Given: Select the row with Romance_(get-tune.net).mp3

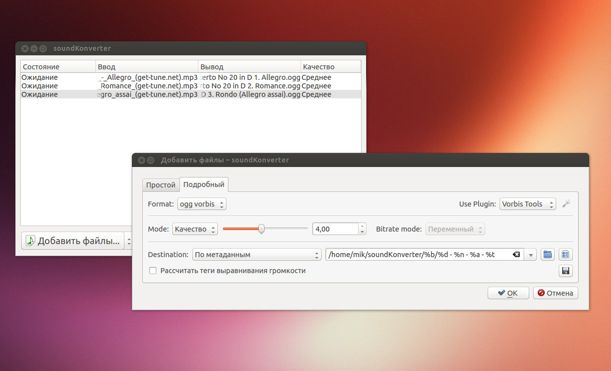Looking at the screenshot, I should [x=191, y=86].
